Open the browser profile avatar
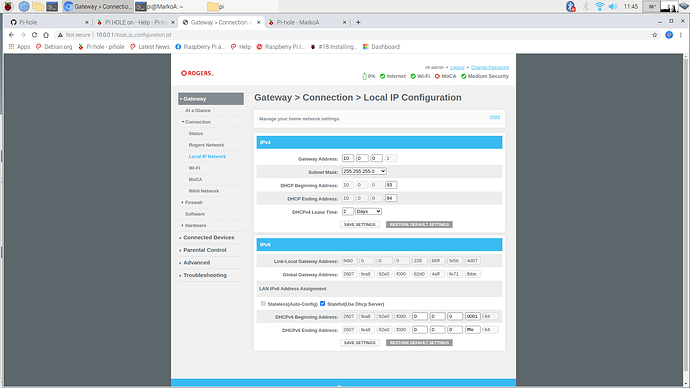 669,35
